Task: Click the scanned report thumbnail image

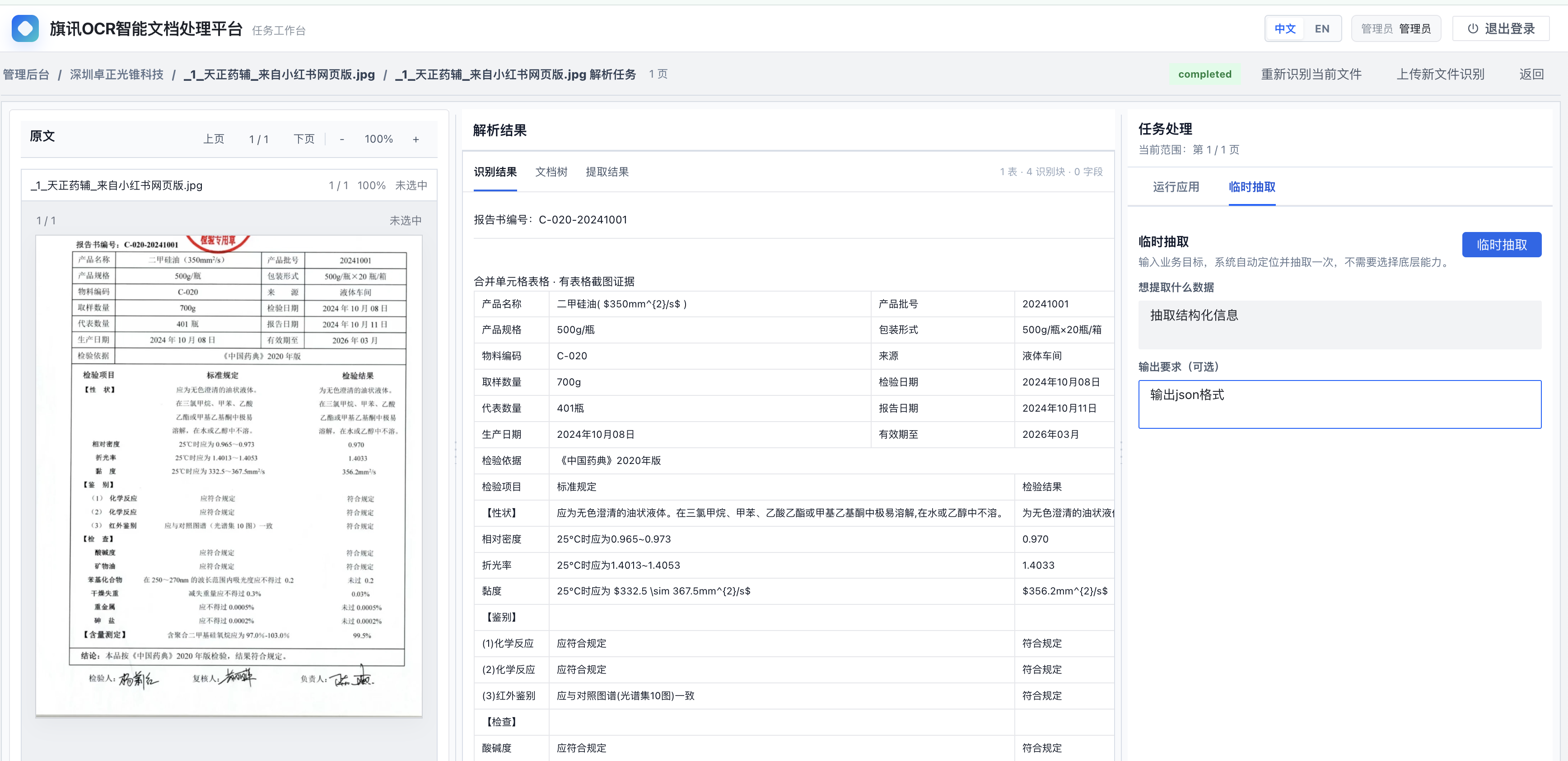Action: coord(229,476)
